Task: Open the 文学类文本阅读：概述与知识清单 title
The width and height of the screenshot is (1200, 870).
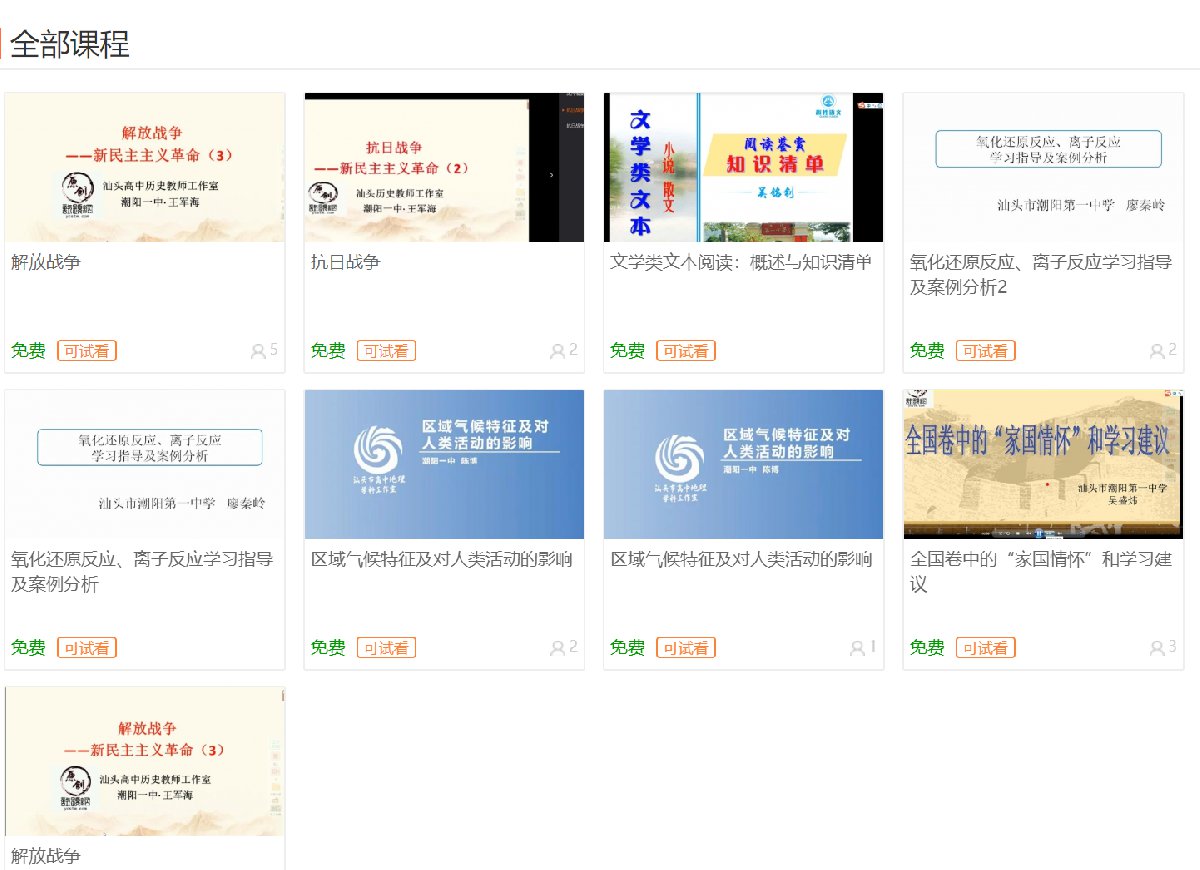Action: click(x=741, y=262)
